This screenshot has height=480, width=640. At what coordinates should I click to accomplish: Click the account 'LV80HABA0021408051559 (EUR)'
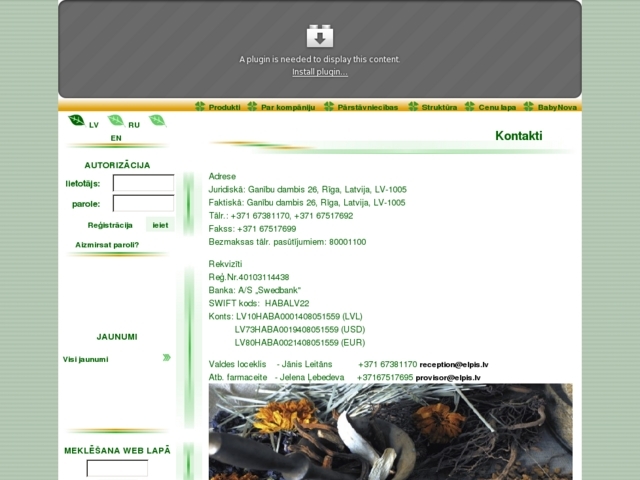[x=300, y=342]
